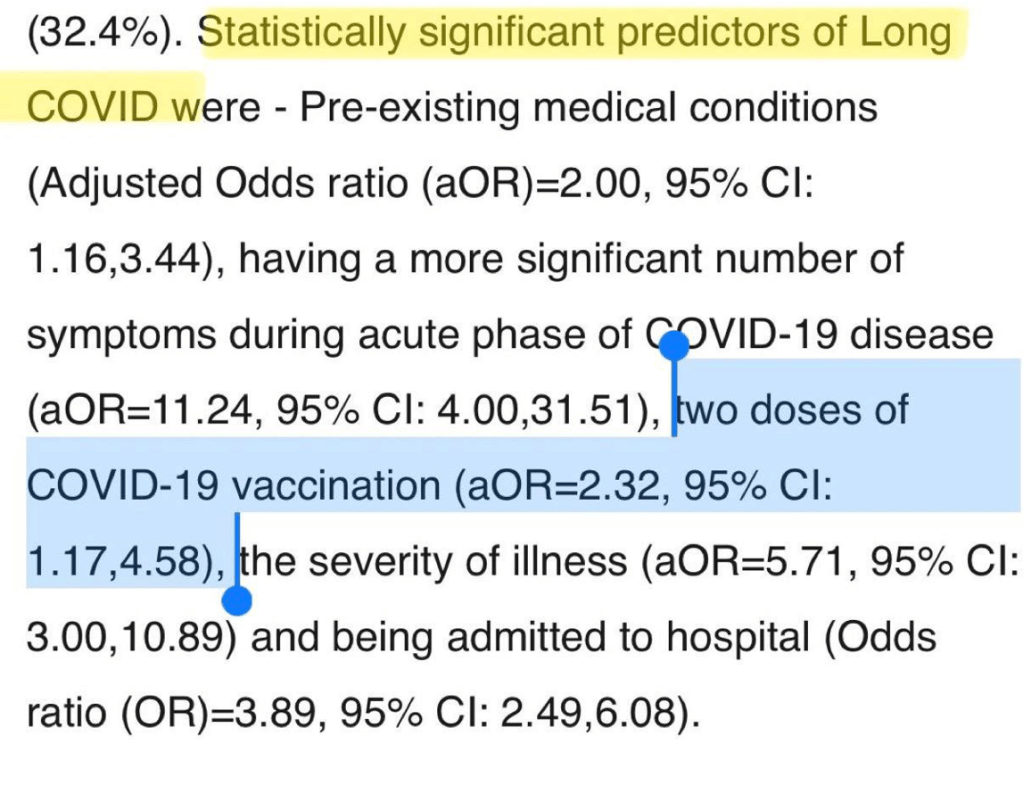
Task: Click the selected phrase "COVID-19 vaccination"
Action: pyautogui.click(x=232, y=487)
